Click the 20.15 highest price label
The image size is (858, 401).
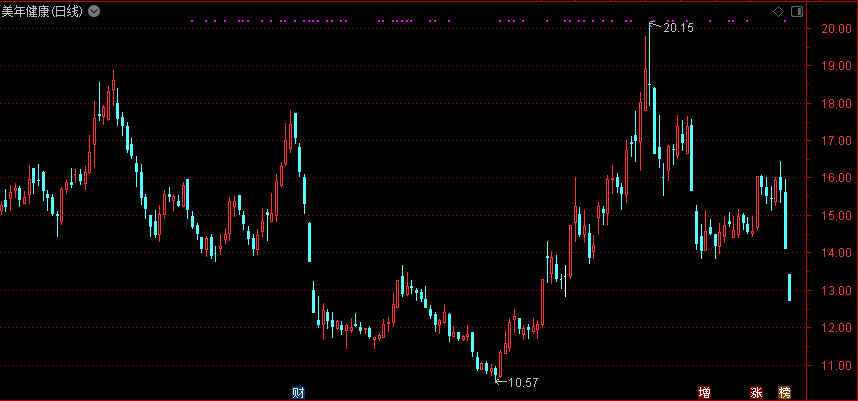coord(677,28)
